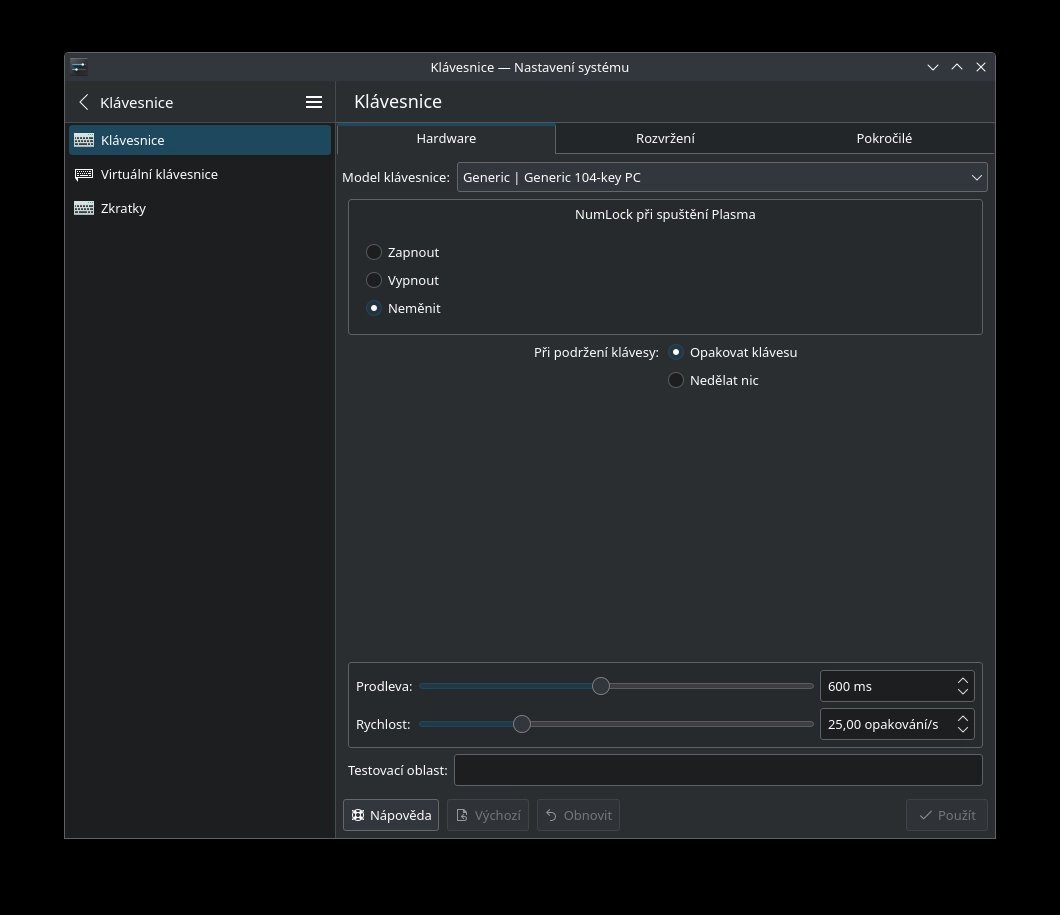Viewport: 1060px width, 915px height.
Task: Increase Prodleva value with the up arrow
Action: 962,680
